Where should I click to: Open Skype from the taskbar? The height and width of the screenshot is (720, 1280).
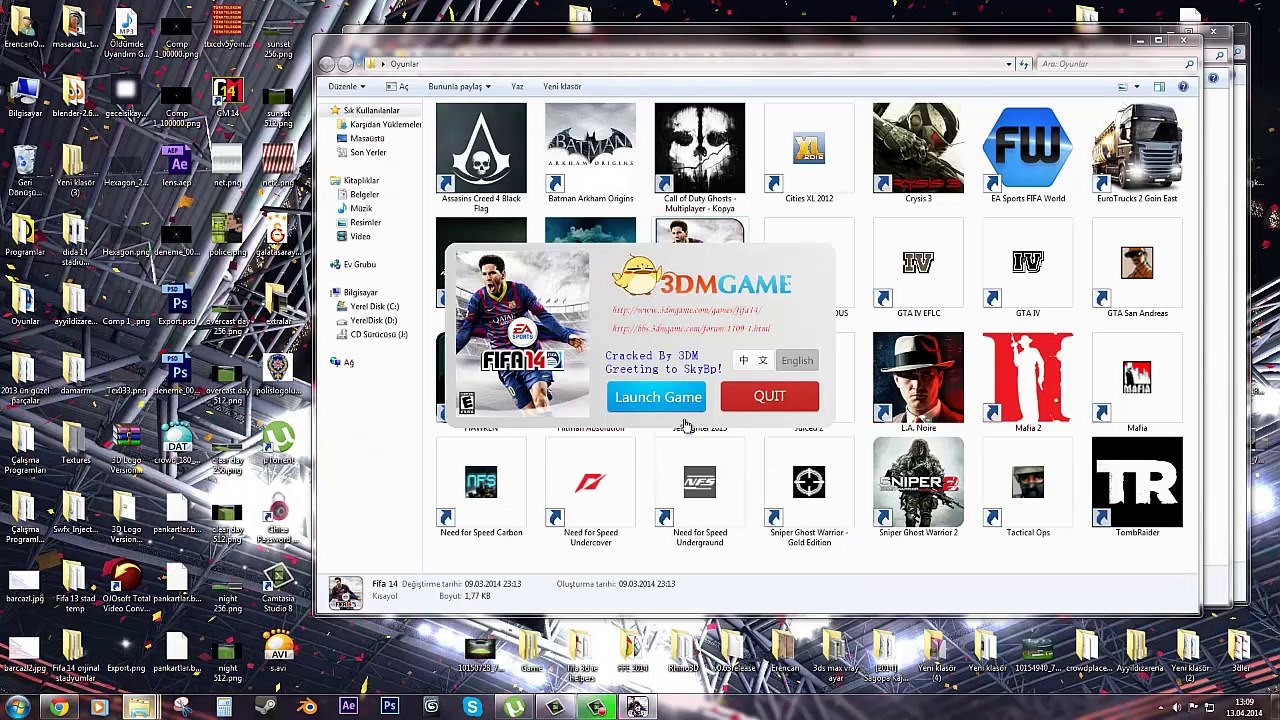point(472,708)
